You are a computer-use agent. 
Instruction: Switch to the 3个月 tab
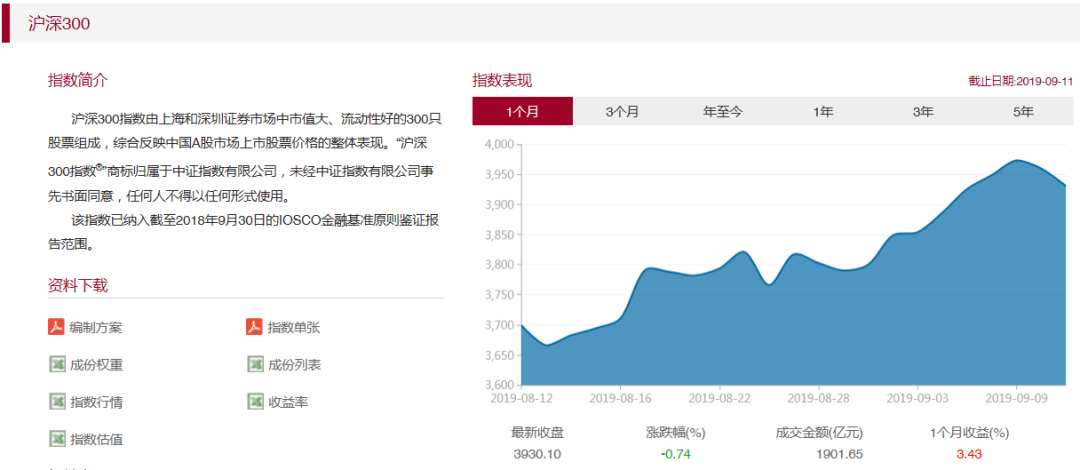pyautogui.click(x=622, y=111)
